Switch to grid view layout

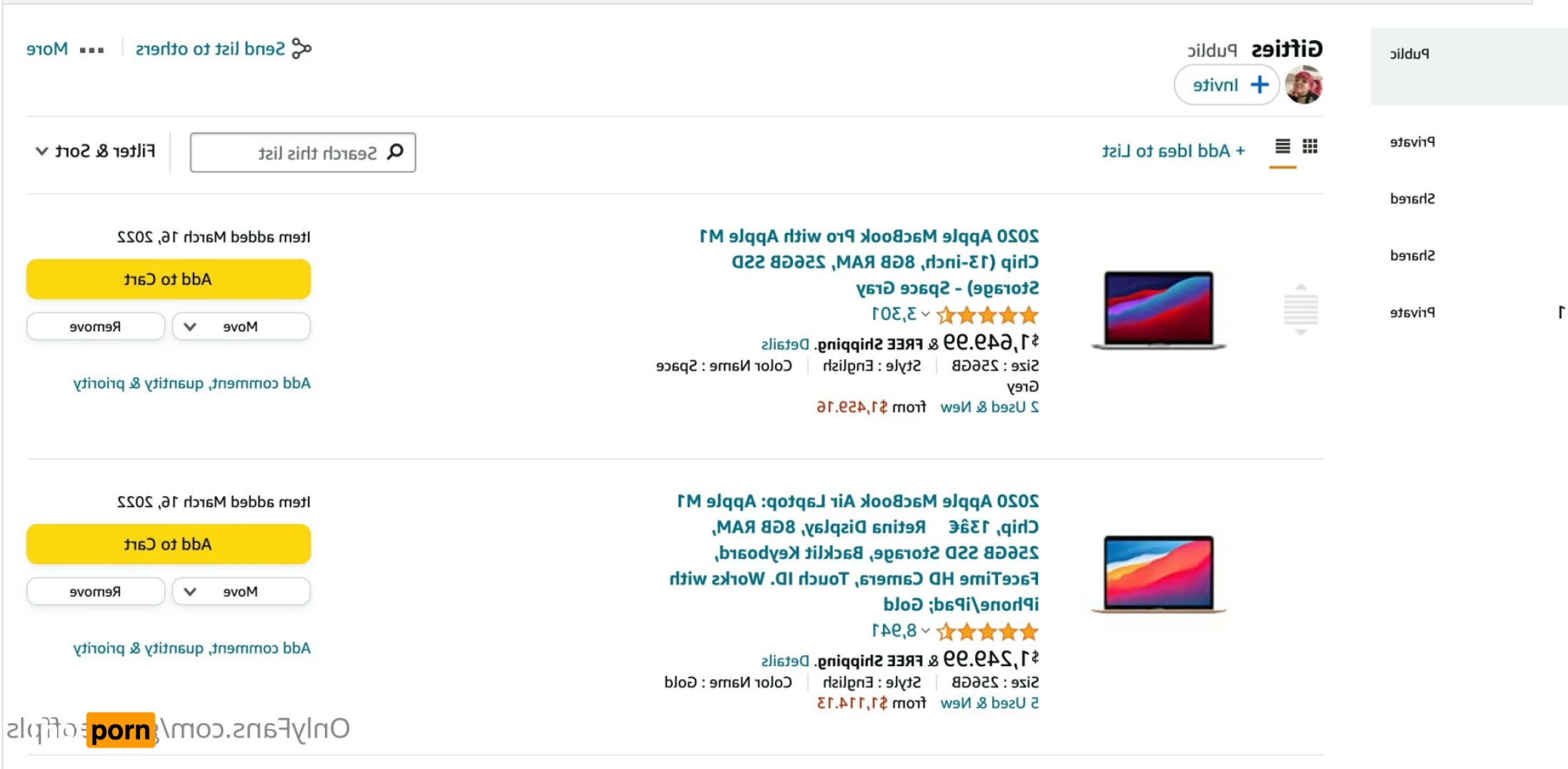click(1309, 146)
